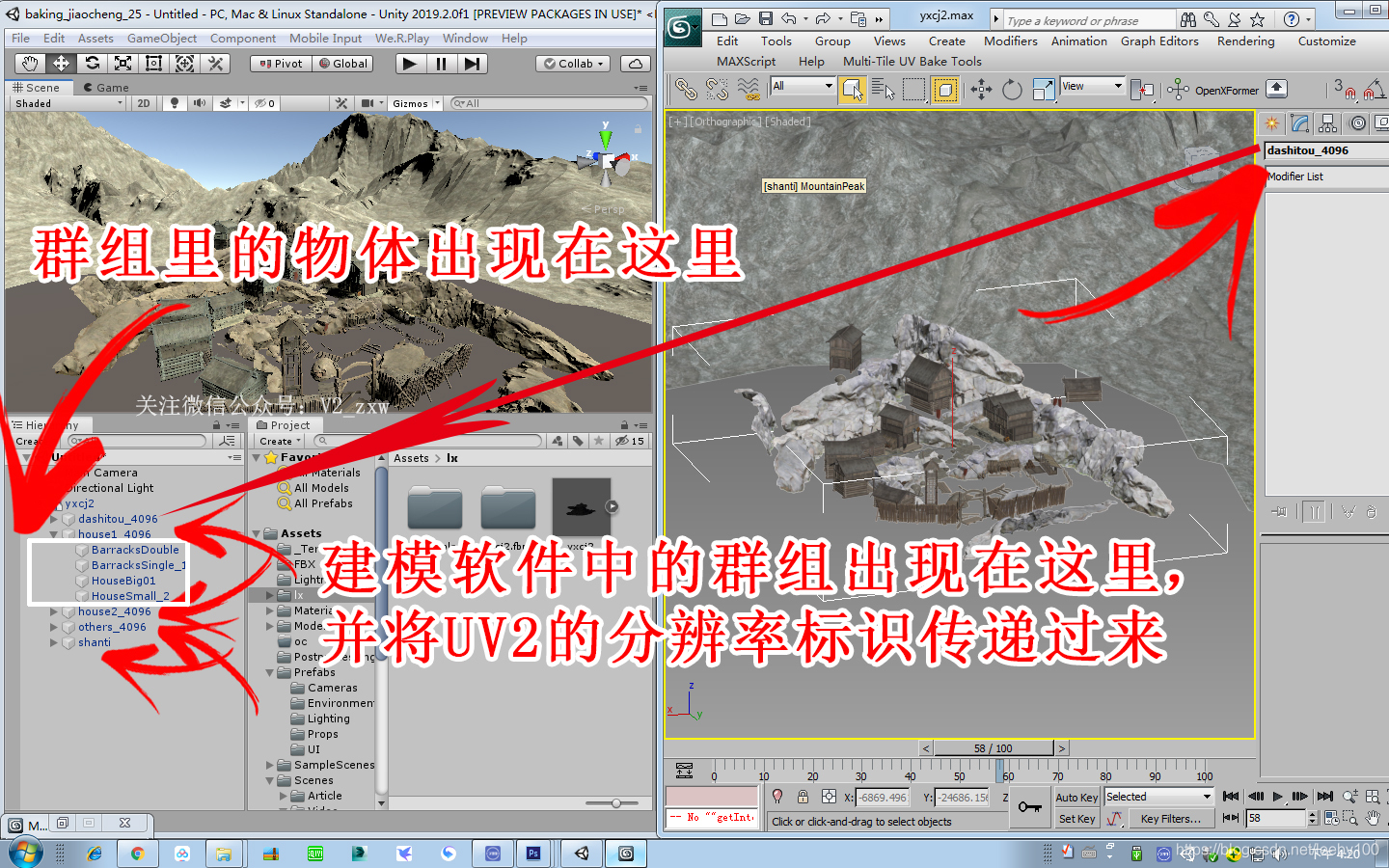Toggle scene lighting in Unity Scene view
Screen dimensions: 1389x868
point(175,102)
